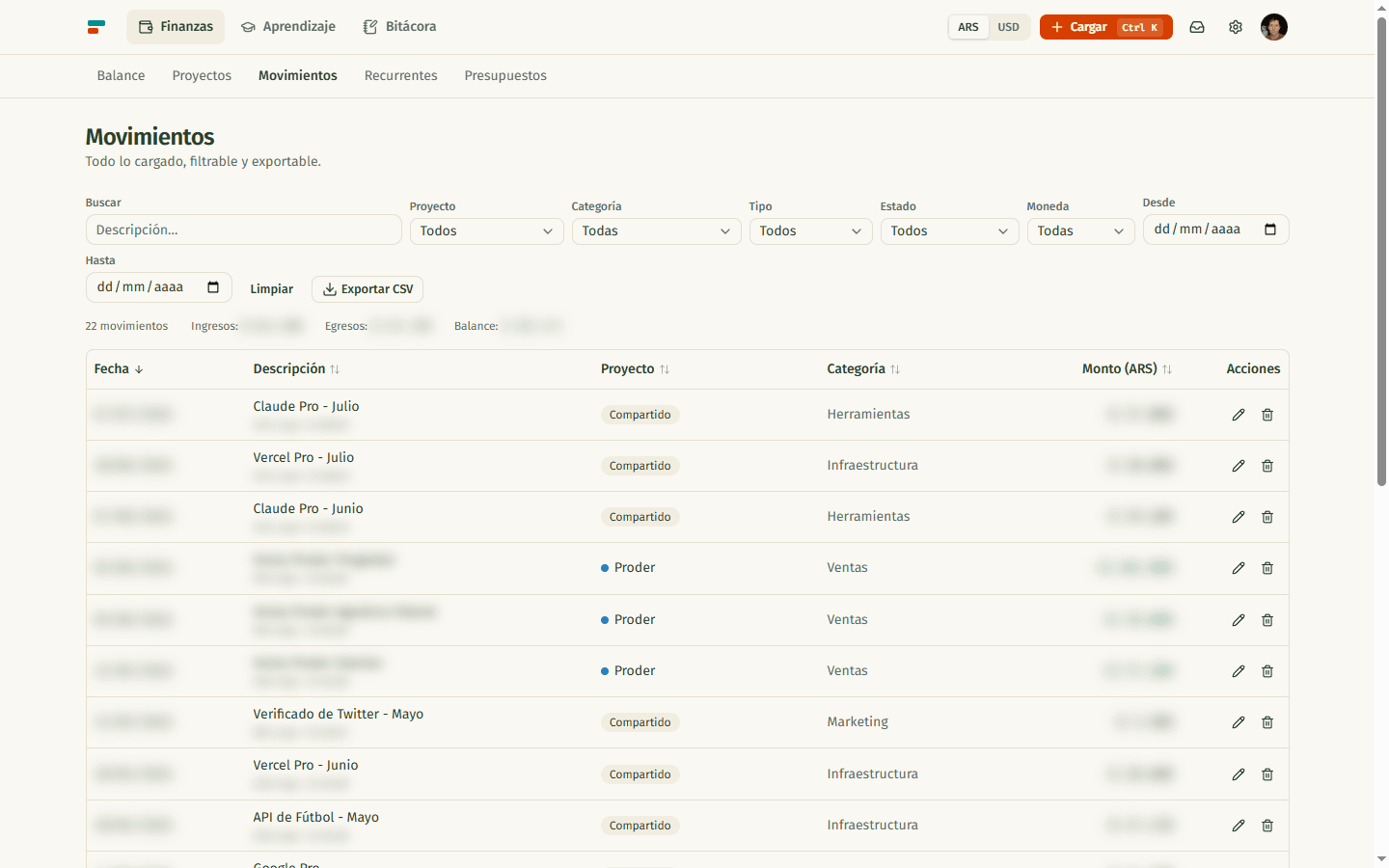Screen dimensions: 1389x868
Task: Open the settings gear icon
Action: coord(1236,27)
